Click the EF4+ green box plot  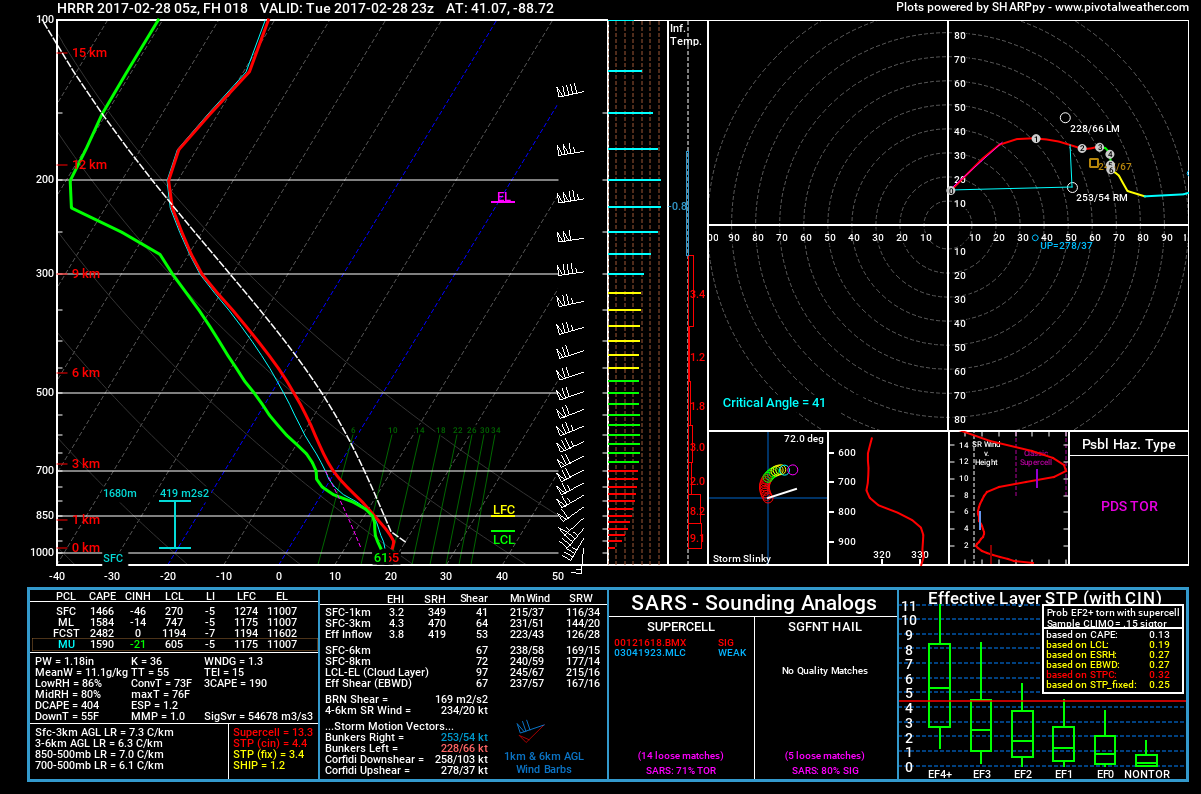940,685
